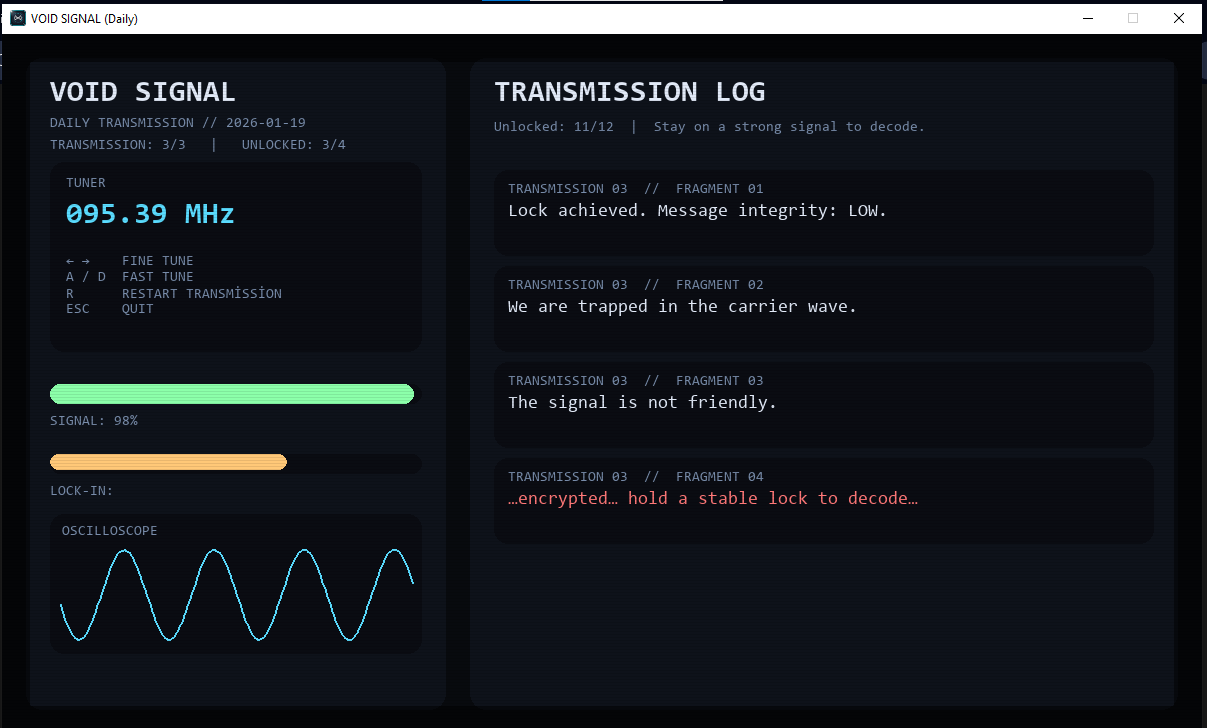The image size is (1207, 728).
Task: Click the TUNER label
Action: 86,183
